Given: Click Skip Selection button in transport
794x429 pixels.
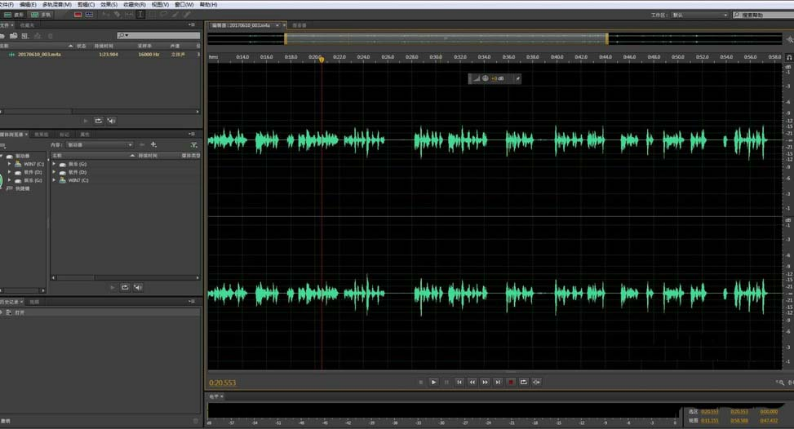Looking at the screenshot, I should tap(537, 382).
